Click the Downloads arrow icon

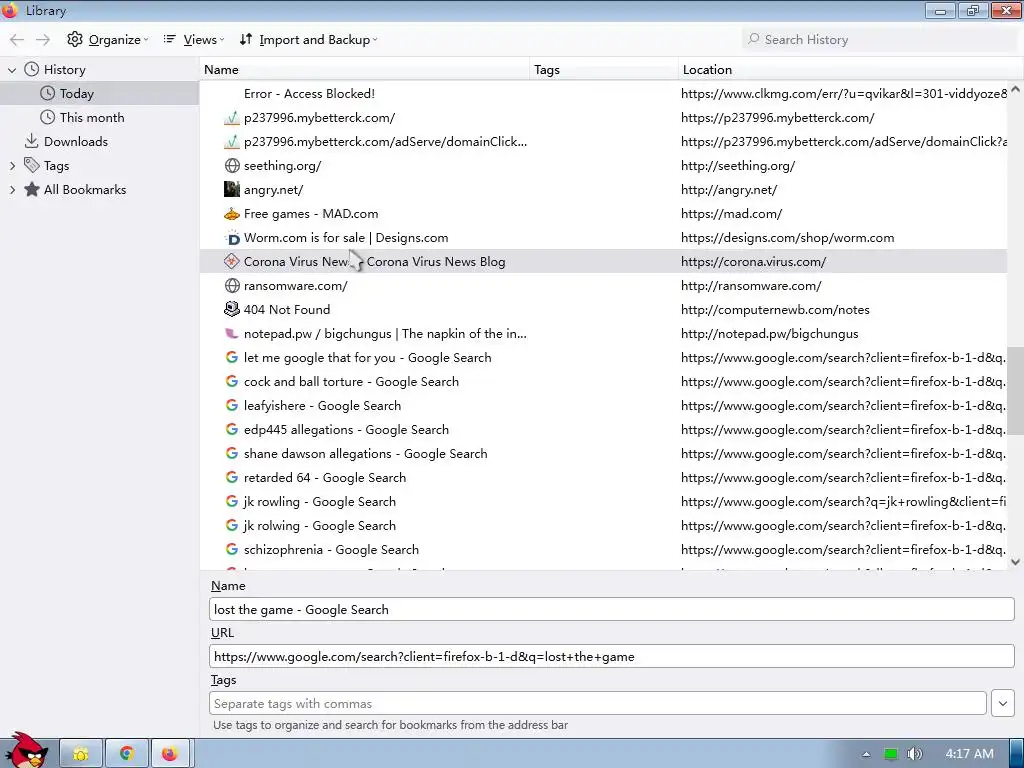(x=31, y=141)
